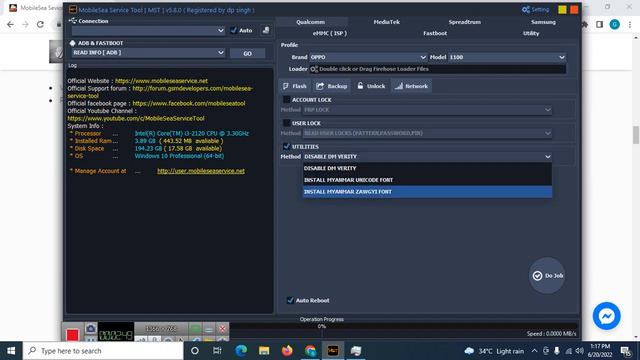Viewport: 640px width, 360px height.
Task: Toggle the Auto connection checkbox
Action: [x=233, y=30]
